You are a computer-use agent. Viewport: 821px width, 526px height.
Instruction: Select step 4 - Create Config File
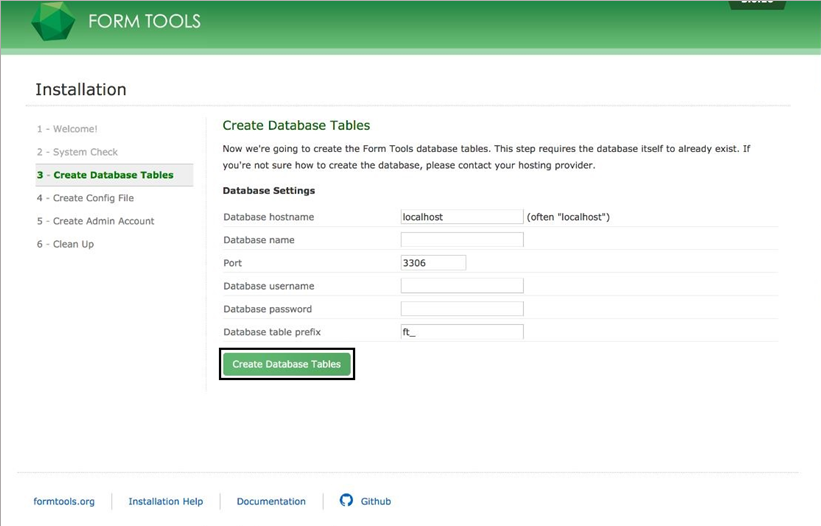pos(85,198)
